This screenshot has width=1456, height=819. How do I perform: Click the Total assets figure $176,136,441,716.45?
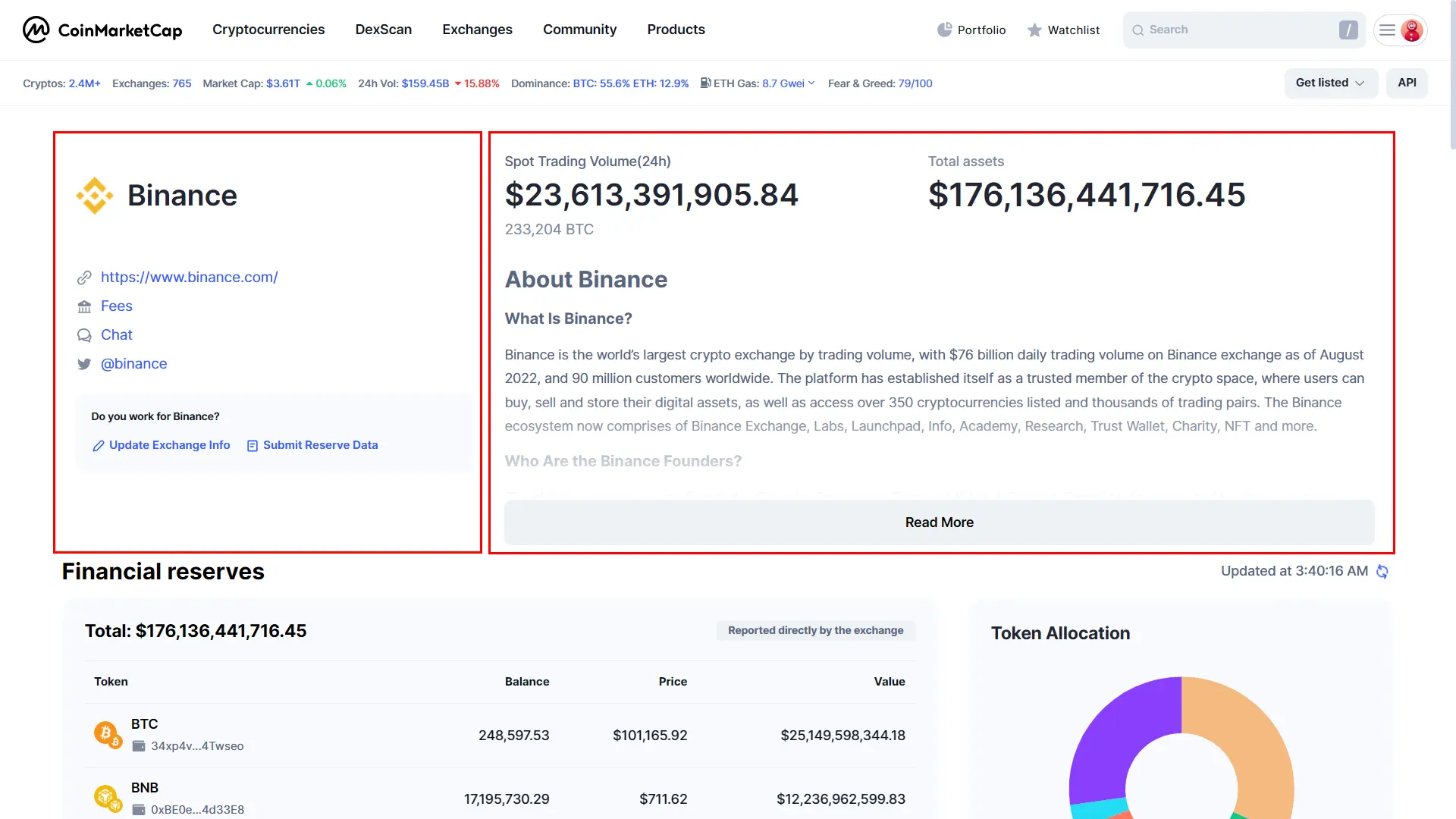point(1087,195)
